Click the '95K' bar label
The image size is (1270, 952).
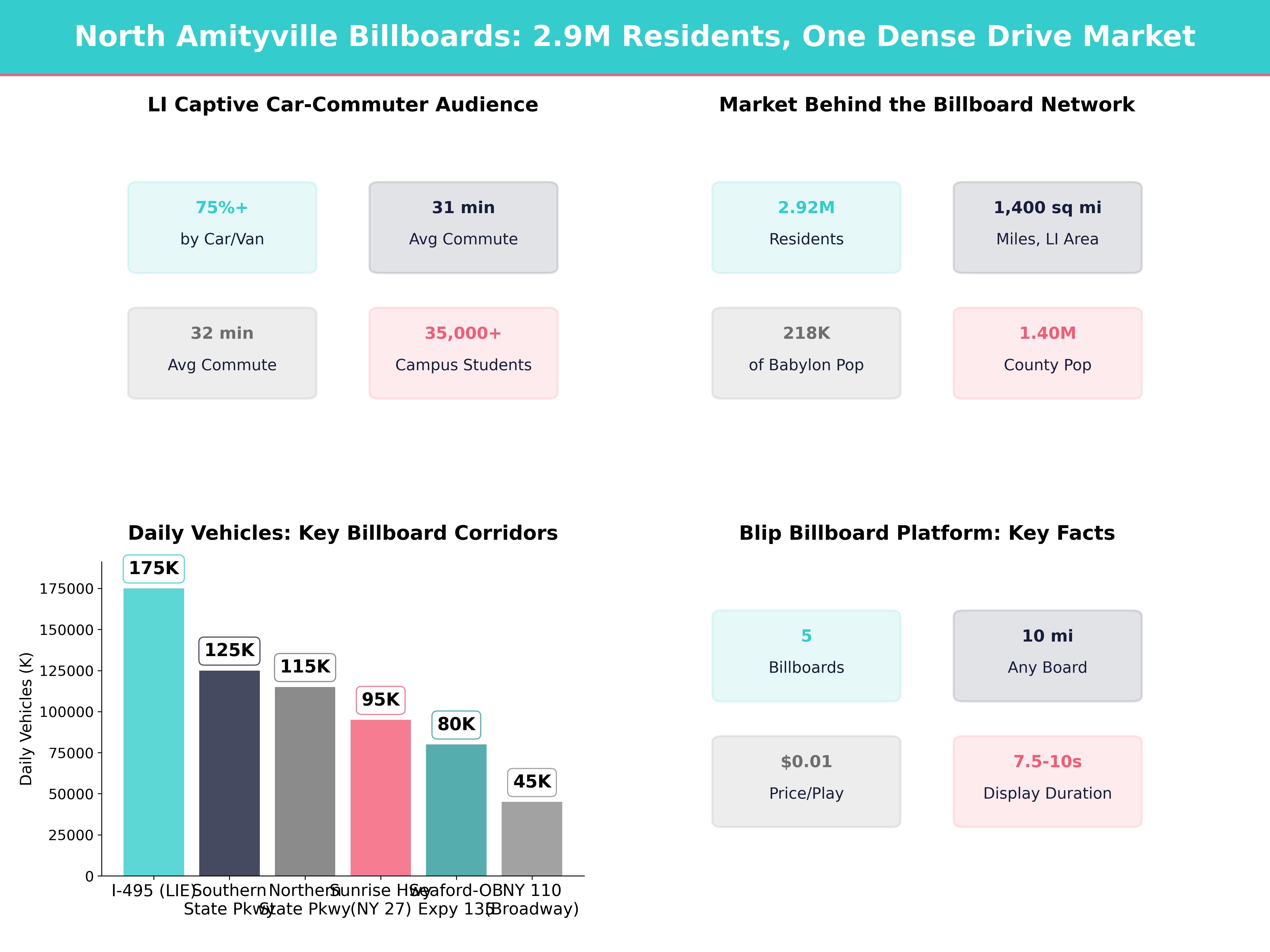pyautogui.click(x=381, y=700)
